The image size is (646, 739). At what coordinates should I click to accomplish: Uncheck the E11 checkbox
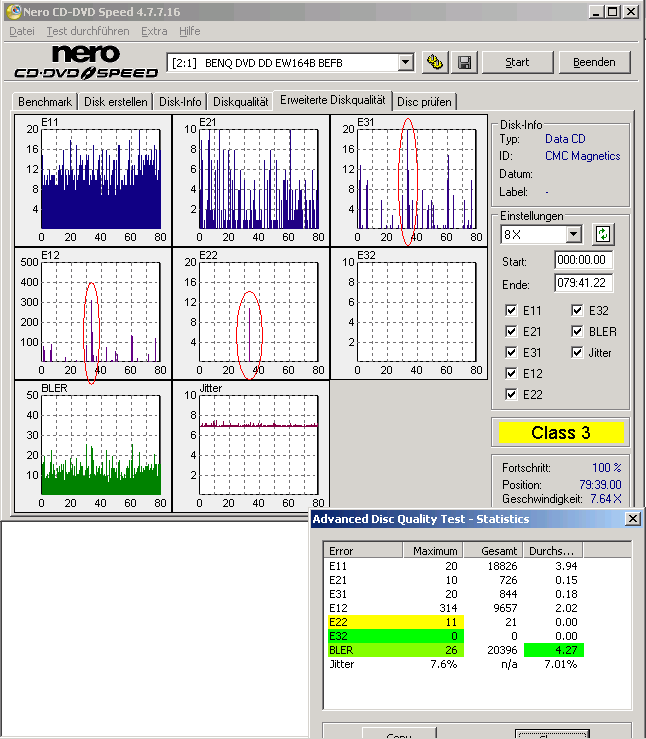[513, 311]
